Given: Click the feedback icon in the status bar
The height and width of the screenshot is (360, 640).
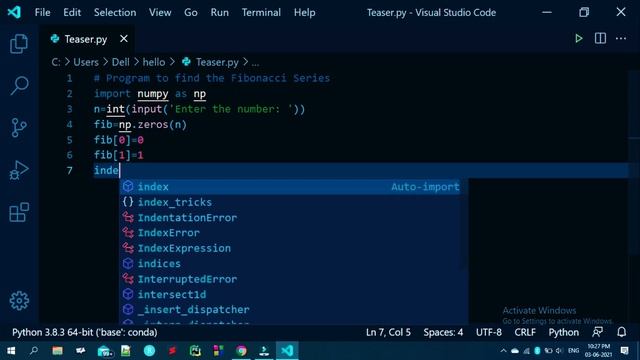Looking at the screenshot, I should point(598,332).
